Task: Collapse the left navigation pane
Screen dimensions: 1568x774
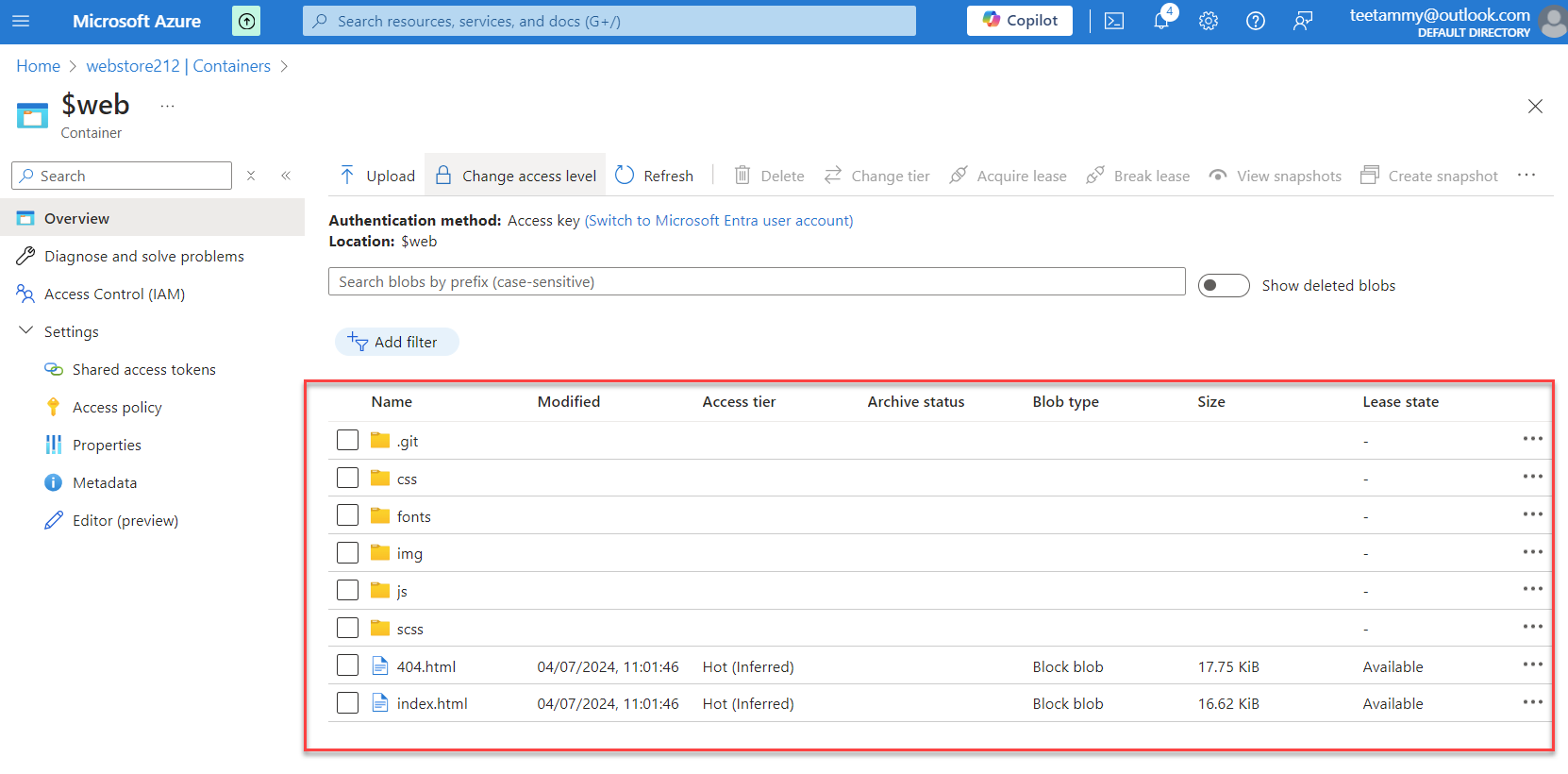Action: [x=286, y=176]
